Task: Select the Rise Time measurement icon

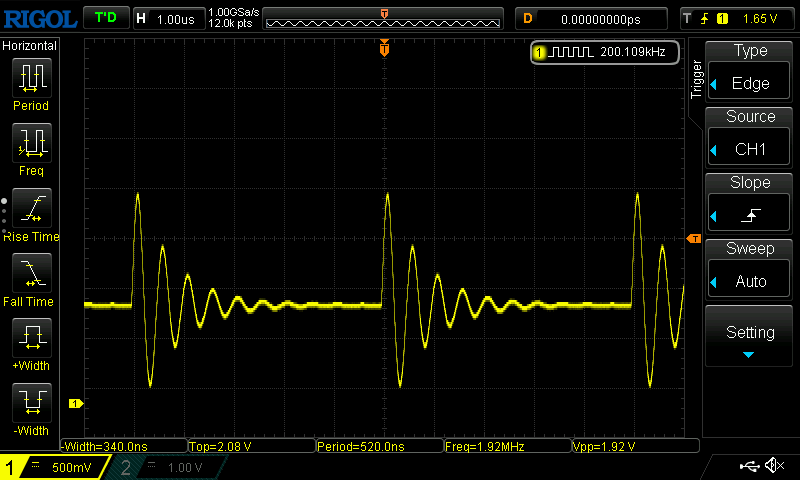Action: 32,208
